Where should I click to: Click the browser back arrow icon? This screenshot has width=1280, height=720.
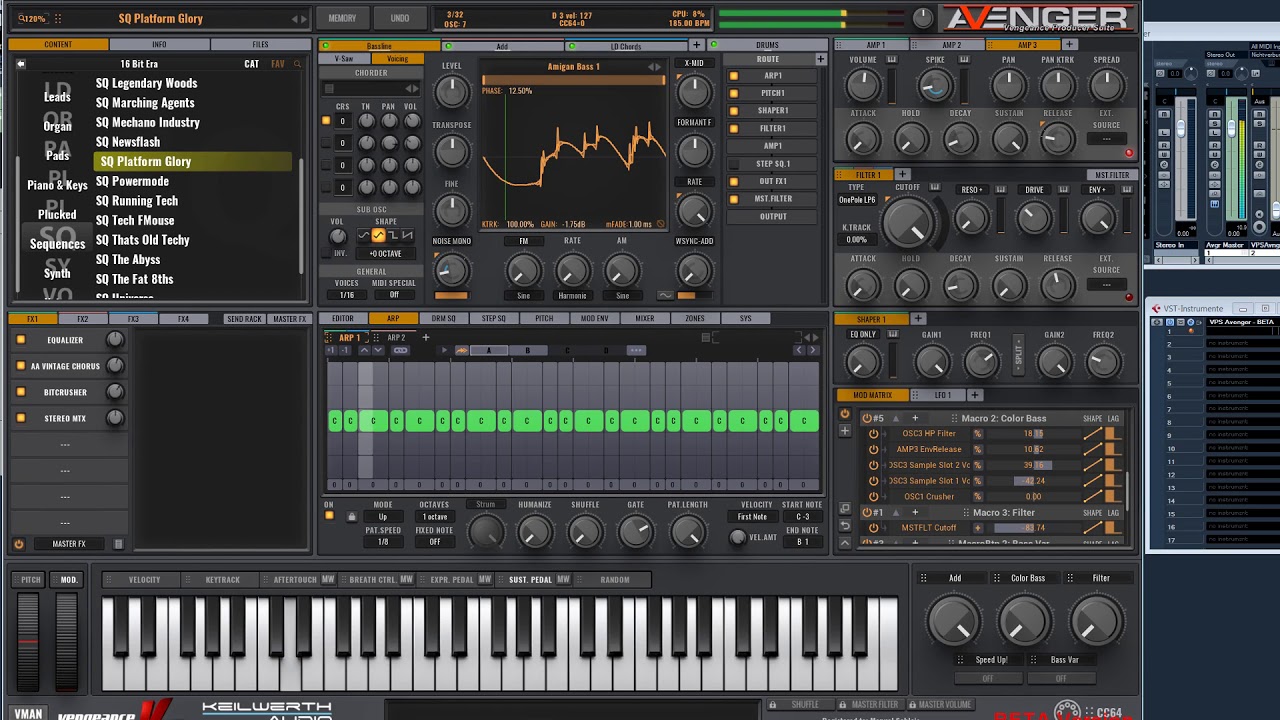point(20,64)
